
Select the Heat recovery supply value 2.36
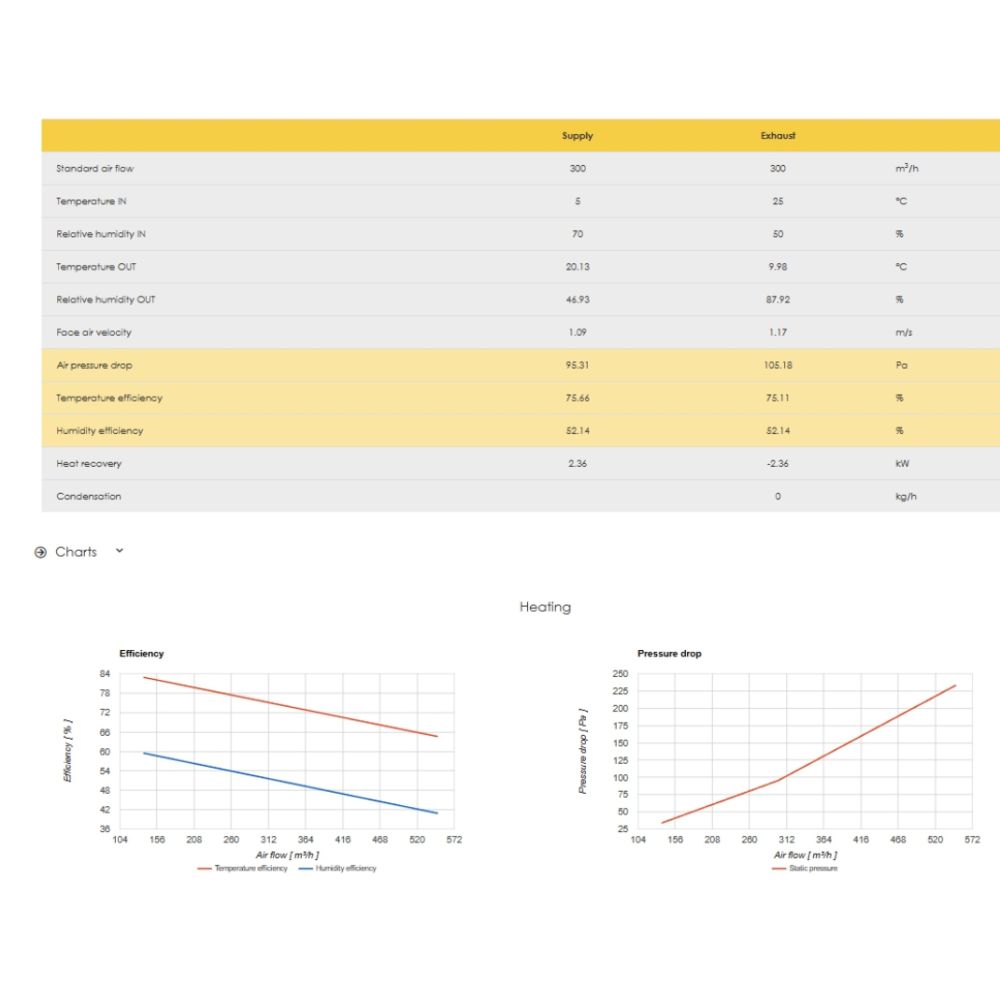pos(577,464)
